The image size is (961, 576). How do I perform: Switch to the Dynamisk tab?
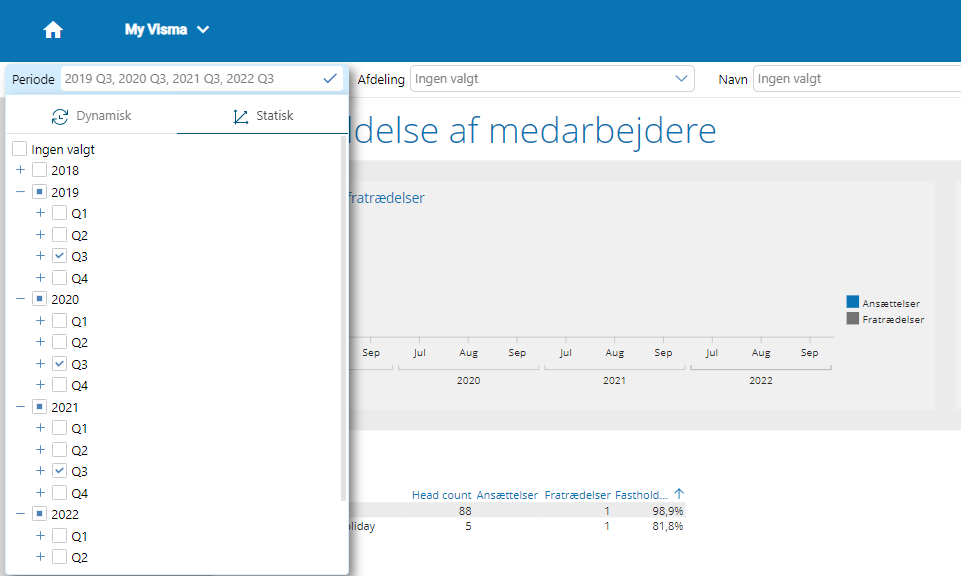tap(91, 116)
